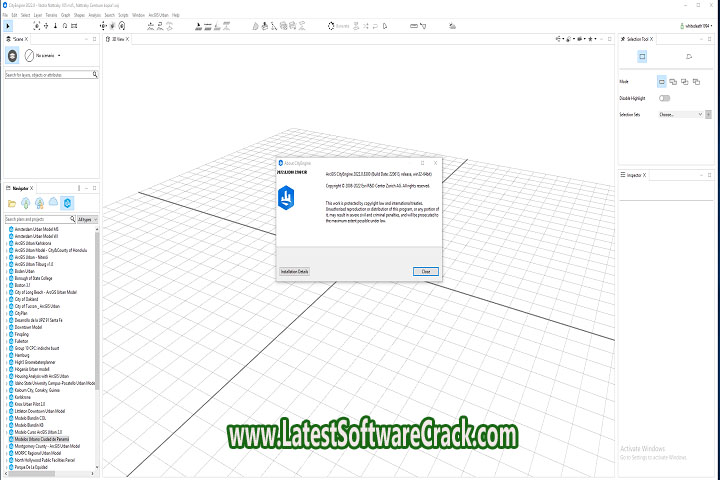The width and height of the screenshot is (720, 480).
Task: Focus the Scene layers search field
Action: point(48,74)
